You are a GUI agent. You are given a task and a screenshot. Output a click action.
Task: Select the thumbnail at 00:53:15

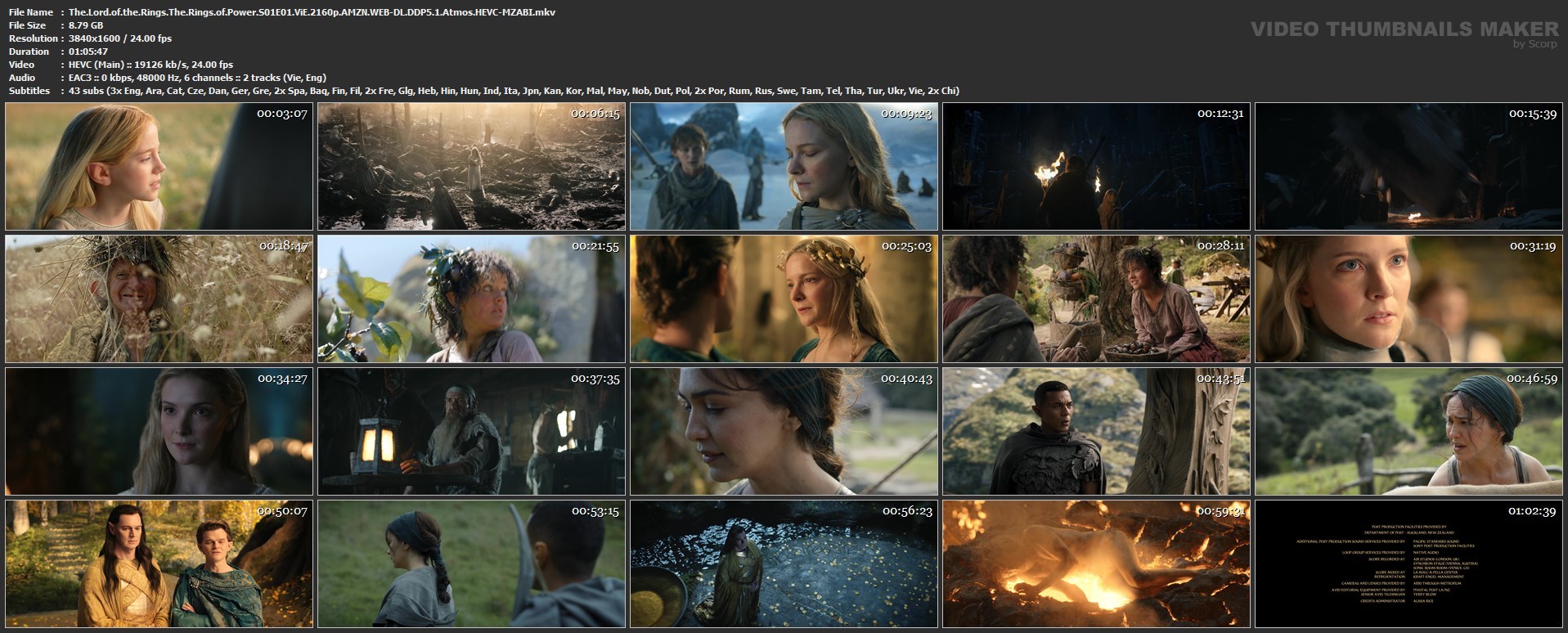[x=471, y=563]
